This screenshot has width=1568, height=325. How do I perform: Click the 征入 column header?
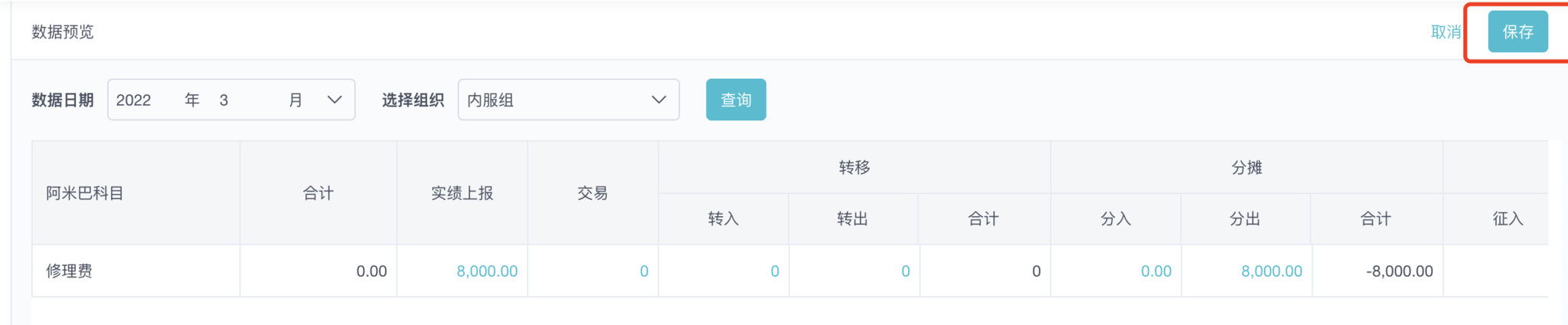(x=1508, y=219)
